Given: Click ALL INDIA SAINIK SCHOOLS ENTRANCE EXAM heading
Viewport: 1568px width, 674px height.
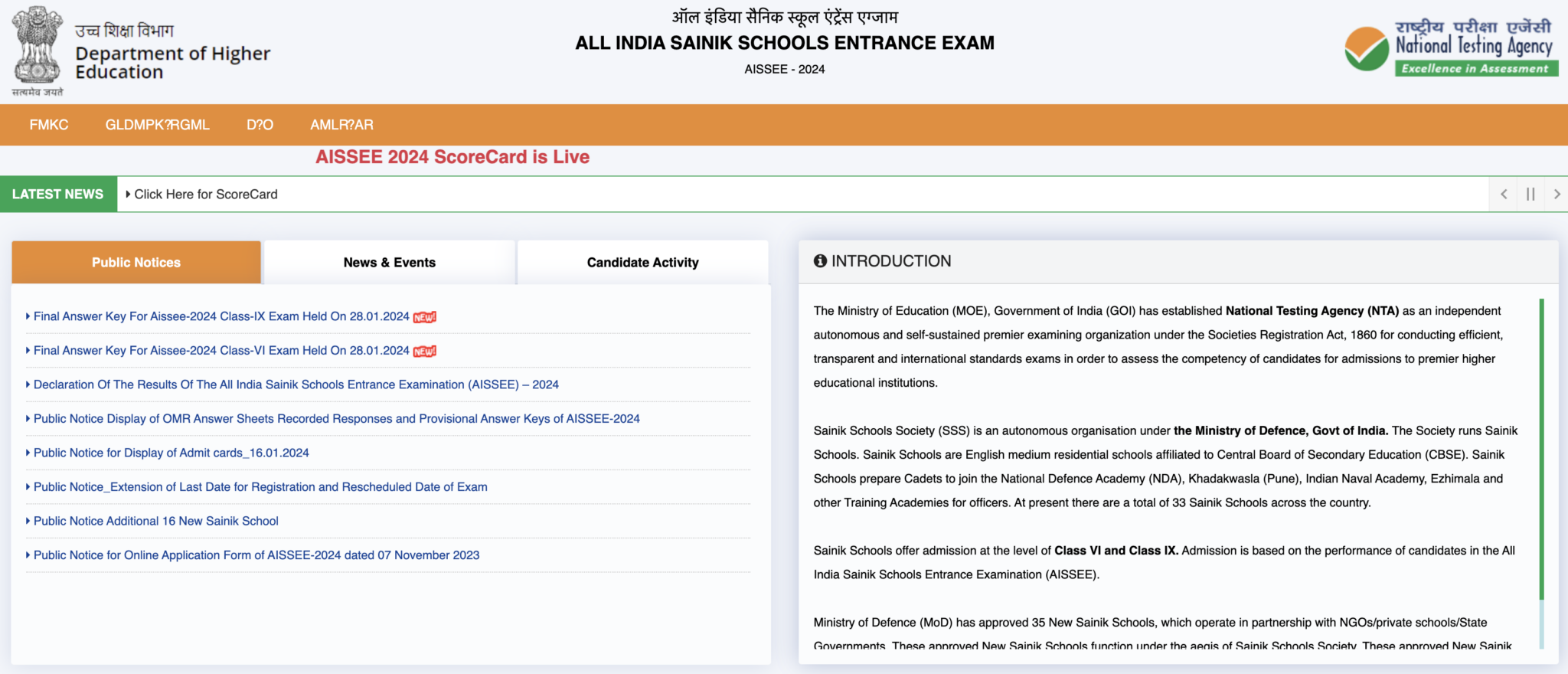Looking at the screenshot, I should [785, 43].
